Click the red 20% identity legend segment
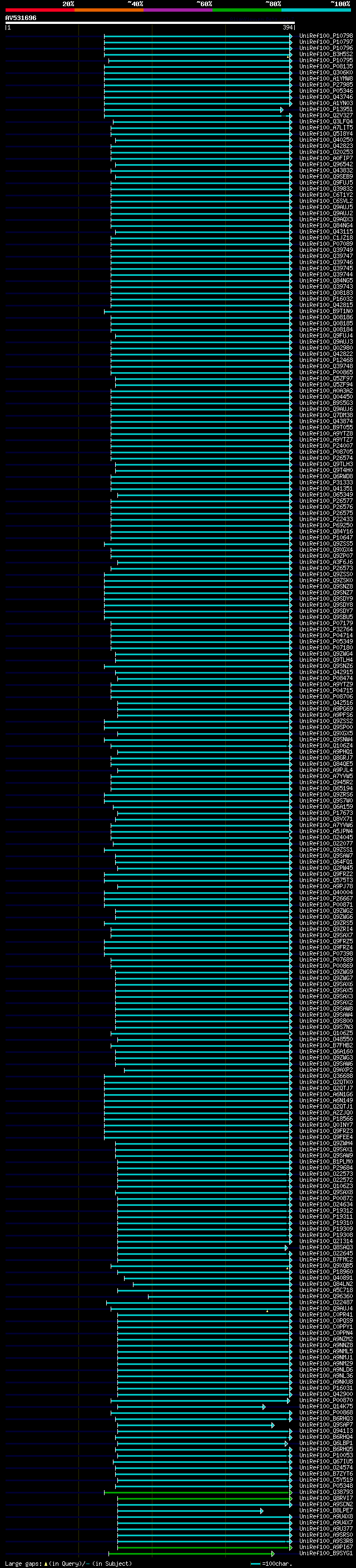 (39, 10)
